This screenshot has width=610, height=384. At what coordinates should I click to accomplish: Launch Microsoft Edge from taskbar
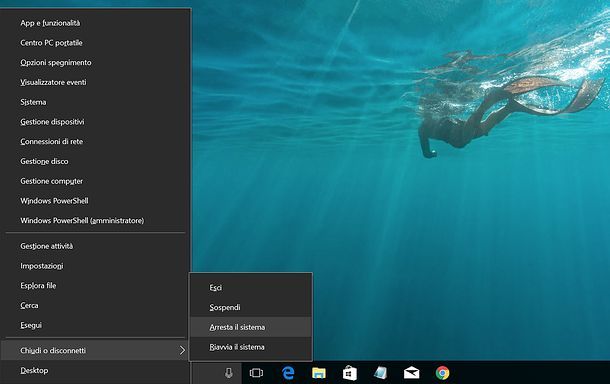point(288,373)
